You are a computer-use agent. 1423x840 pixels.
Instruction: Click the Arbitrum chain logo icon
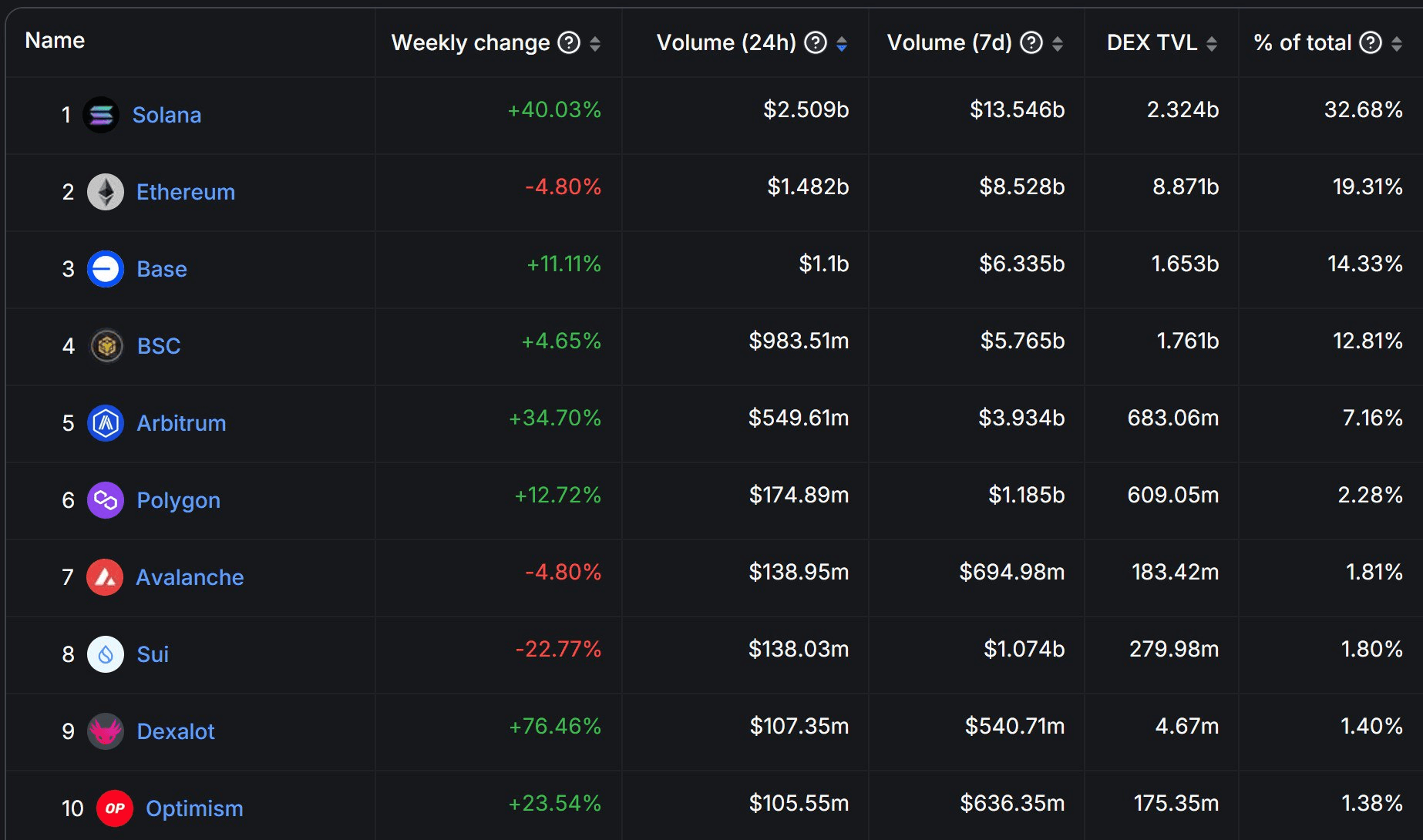pyautogui.click(x=106, y=423)
